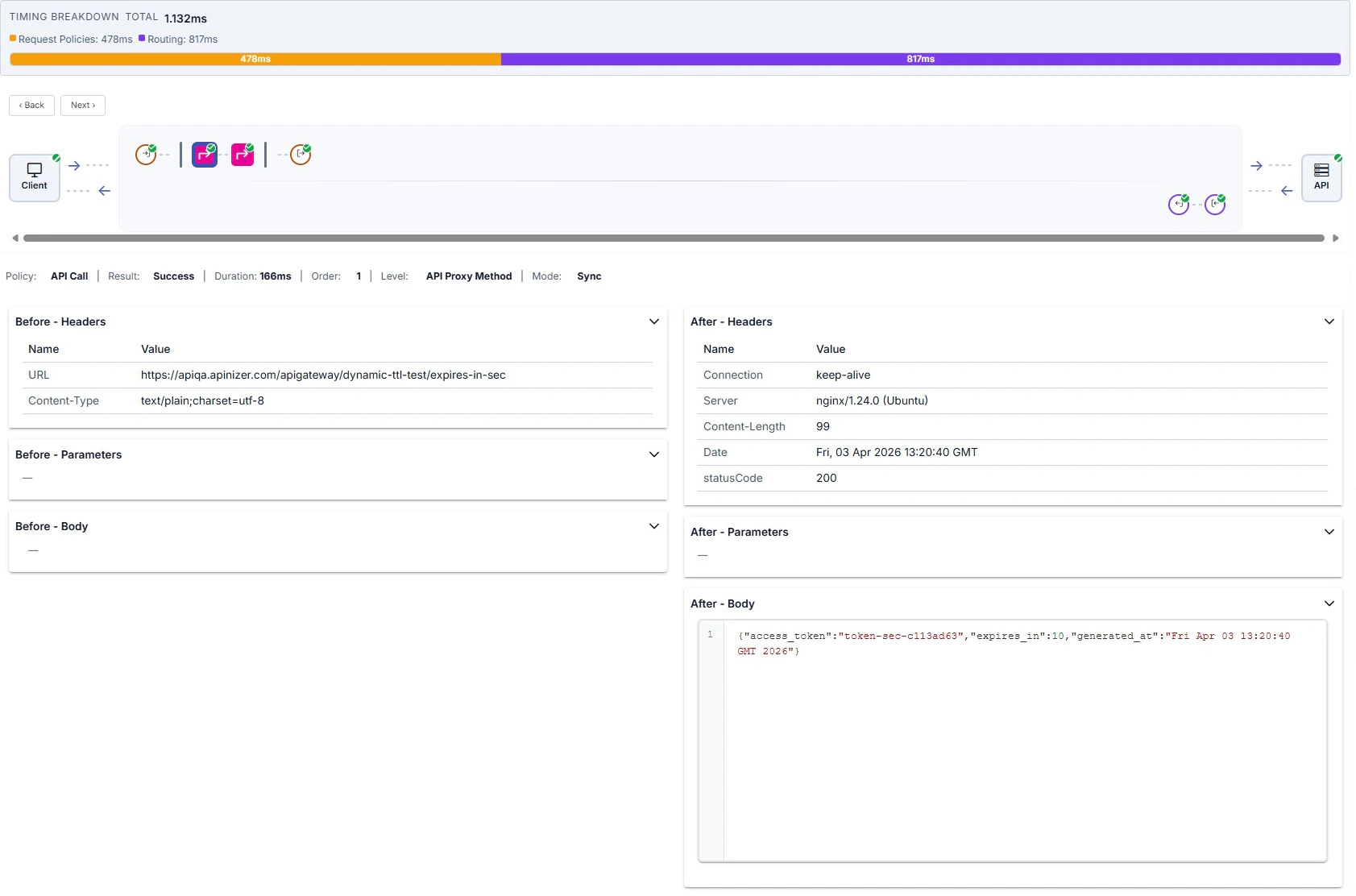Collapse the Before - Headers panel
The width and height of the screenshot is (1356, 896).
tap(654, 321)
